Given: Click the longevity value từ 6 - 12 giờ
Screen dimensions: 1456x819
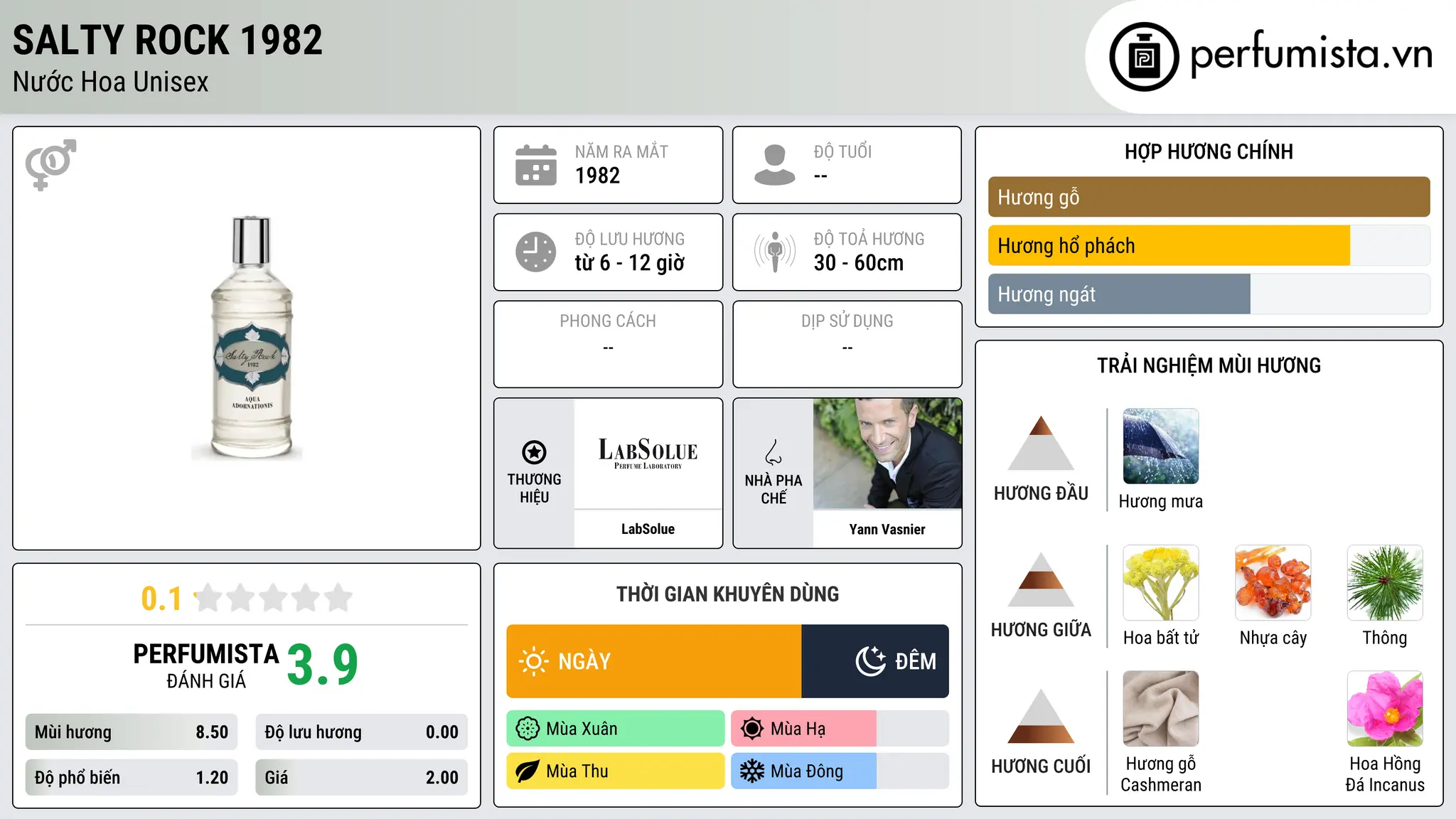Looking at the screenshot, I should (x=630, y=263).
